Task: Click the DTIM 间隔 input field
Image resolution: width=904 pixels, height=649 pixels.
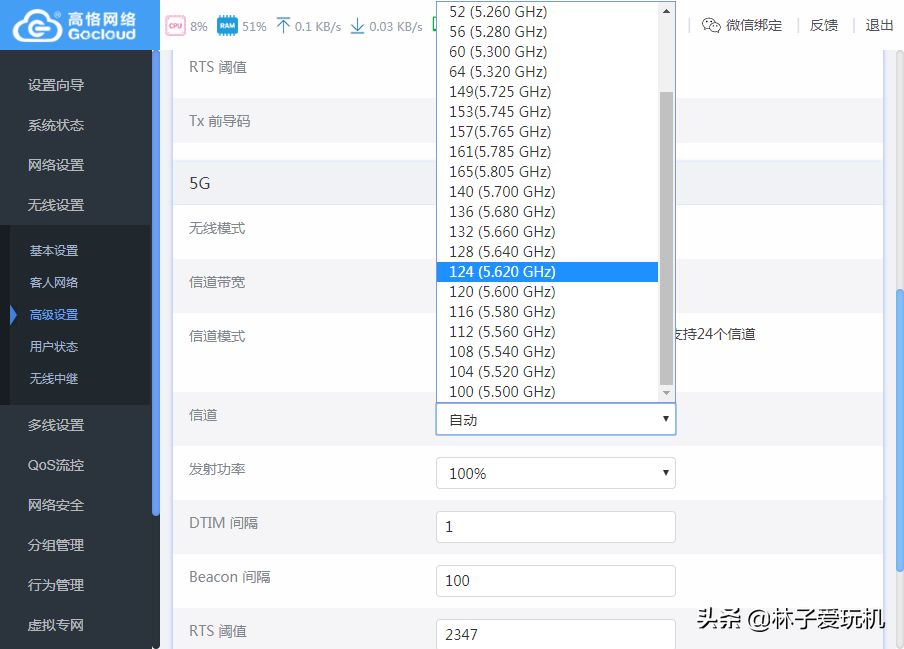Action: 556,527
